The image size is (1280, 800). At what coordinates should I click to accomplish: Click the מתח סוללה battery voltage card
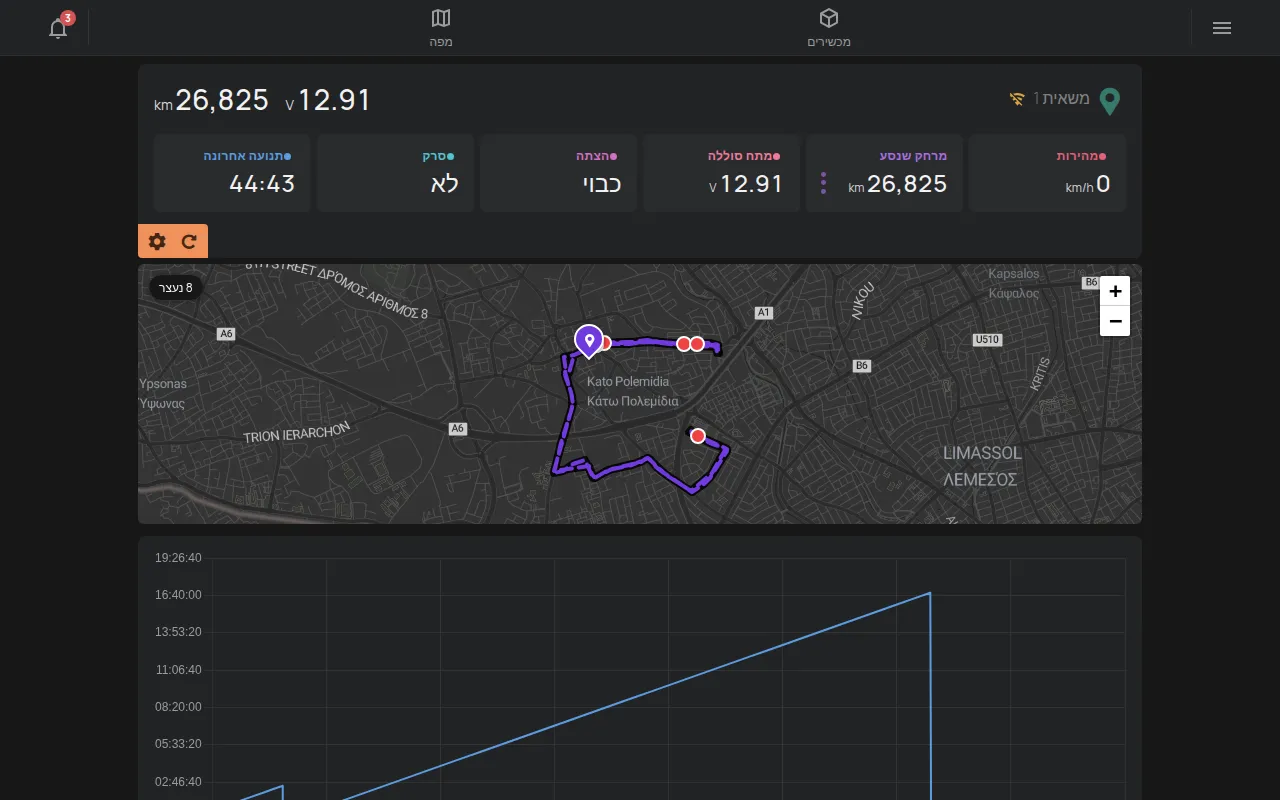point(722,173)
